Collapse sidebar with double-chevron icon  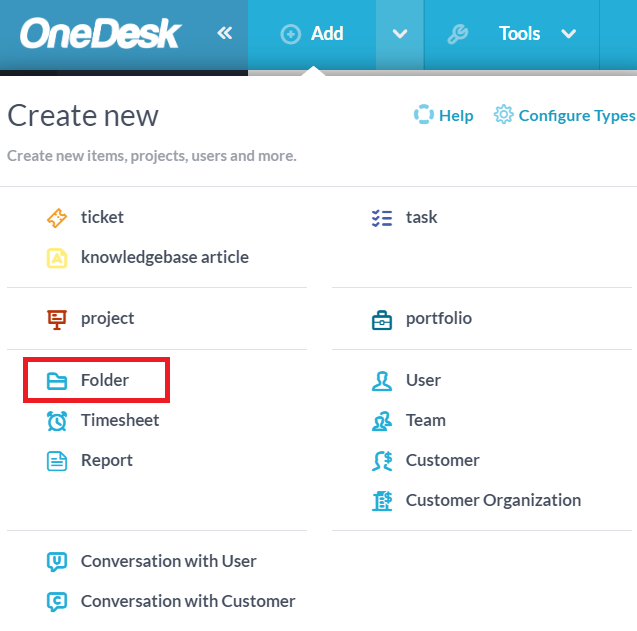point(225,33)
